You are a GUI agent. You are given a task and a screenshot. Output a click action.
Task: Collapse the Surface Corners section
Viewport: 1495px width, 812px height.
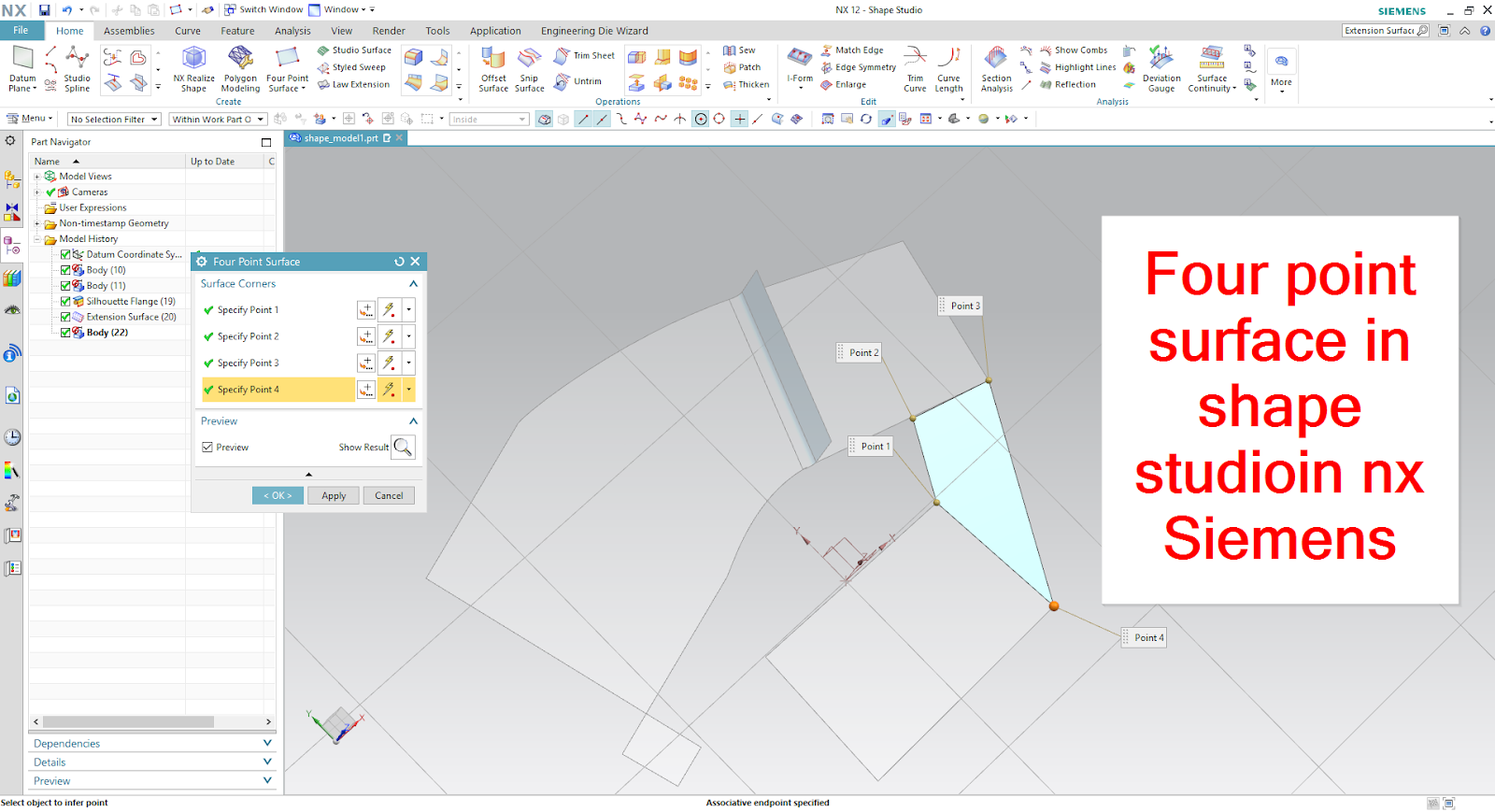point(413,284)
